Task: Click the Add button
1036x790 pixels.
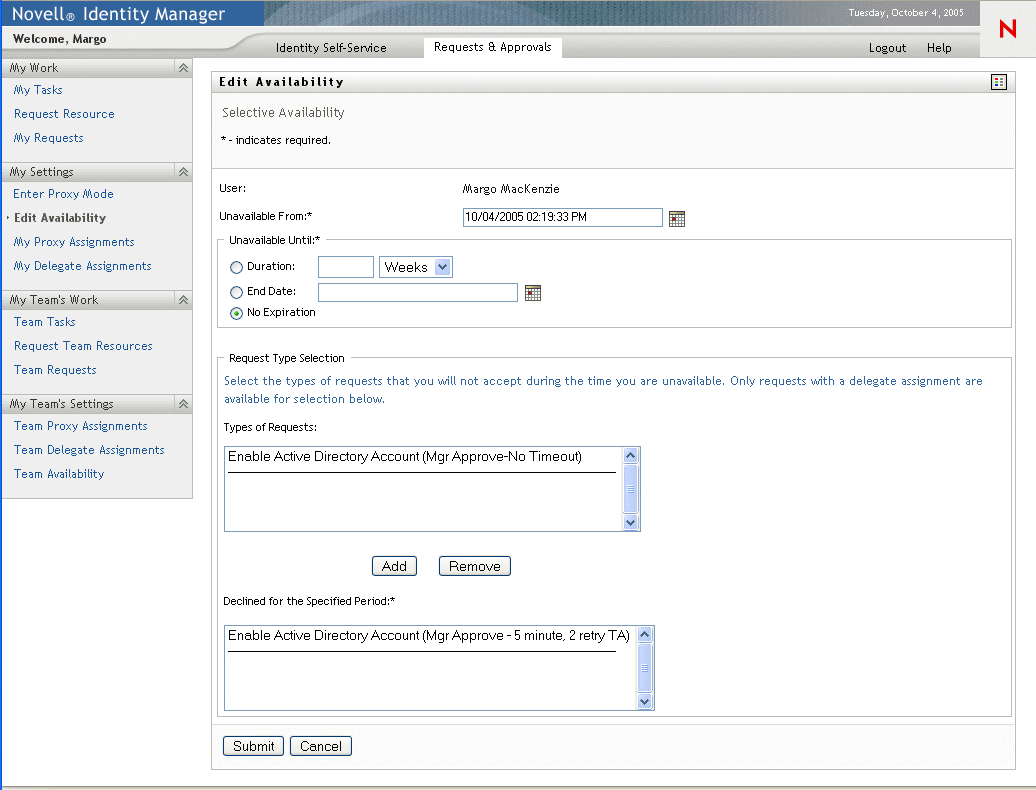Action: 394,566
